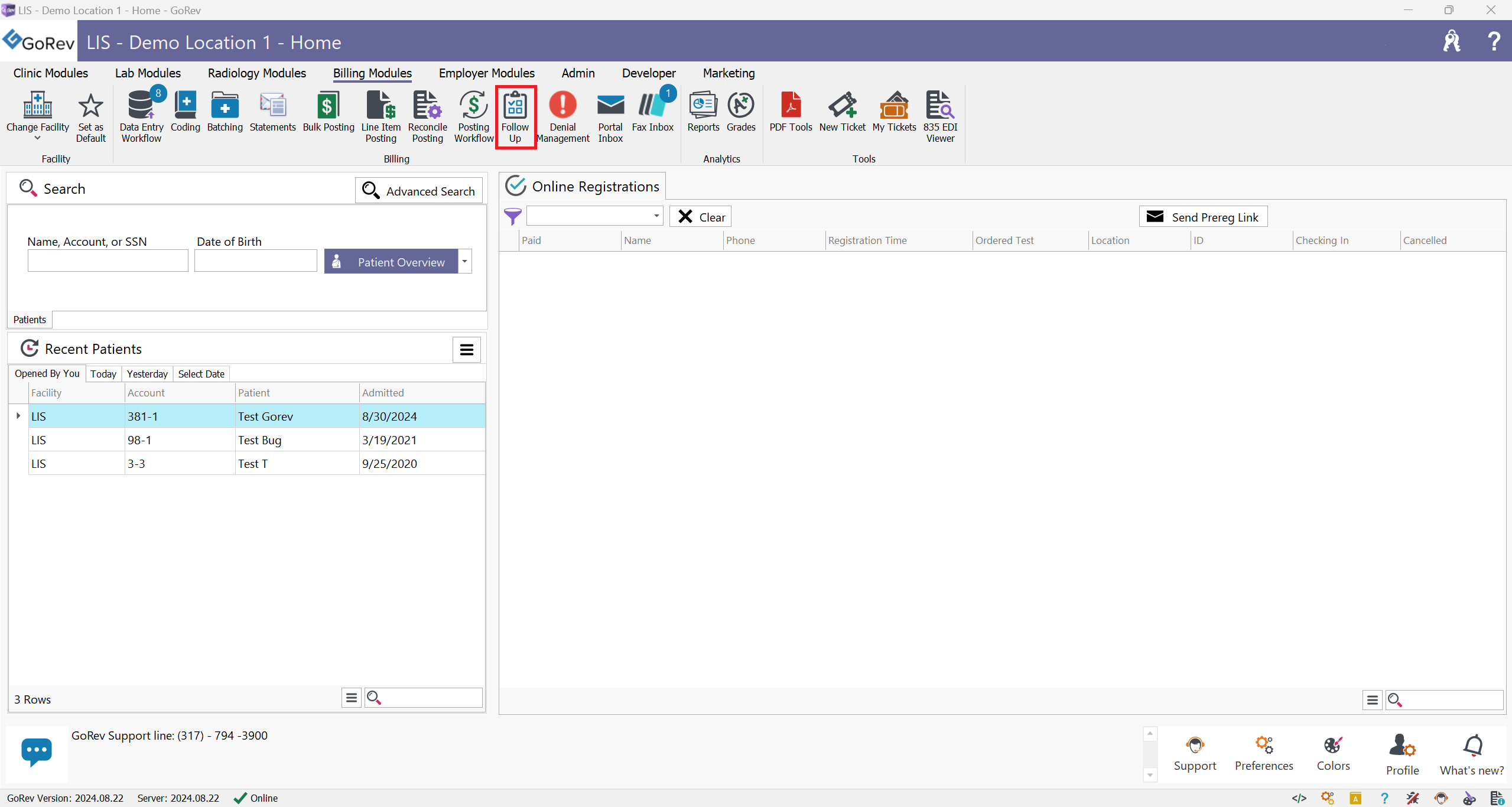Open Online Registrations grid footer menu
This screenshot has width=1512, height=807.
pyautogui.click(x=1372, y=699)
